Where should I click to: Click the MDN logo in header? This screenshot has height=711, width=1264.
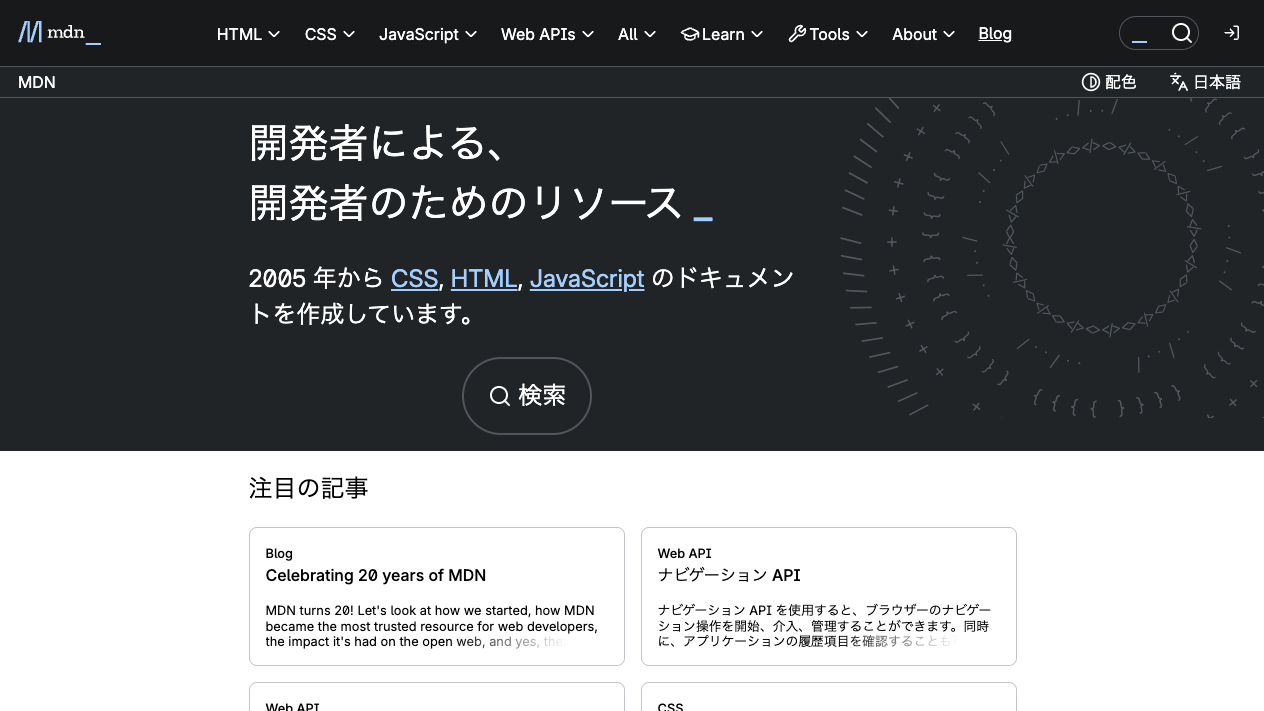tap(59, 33)
